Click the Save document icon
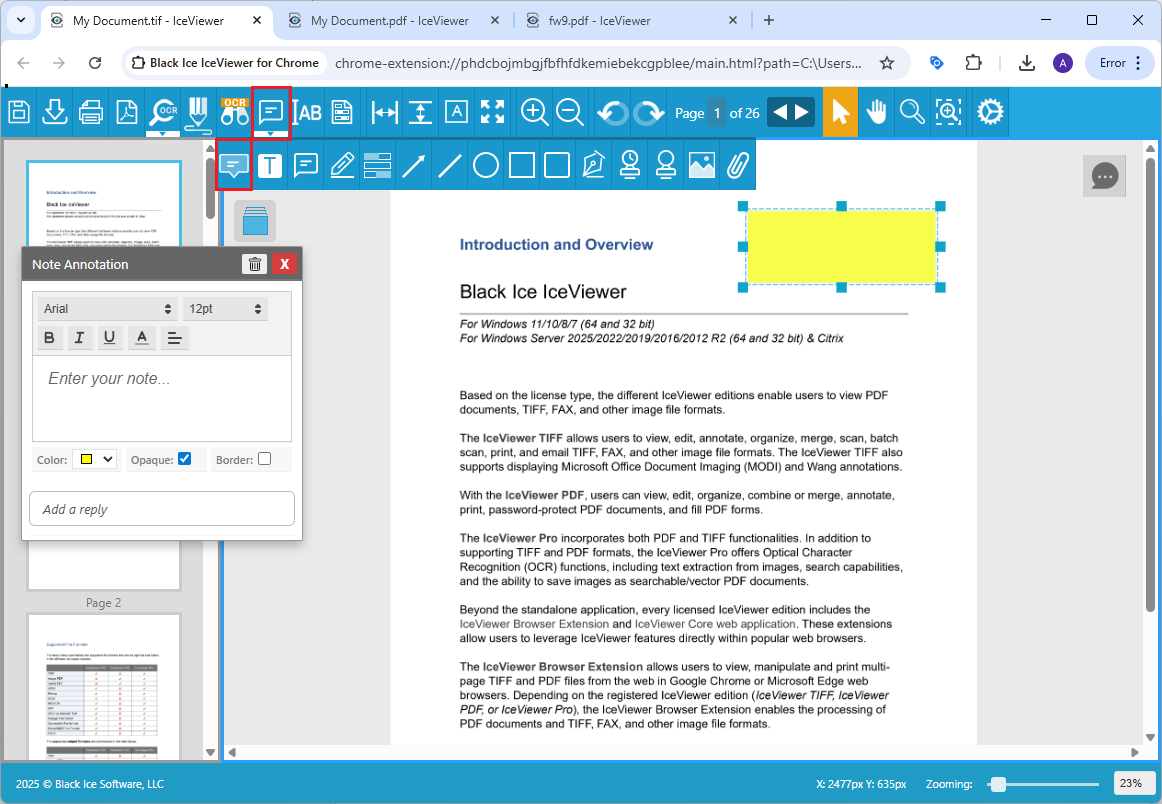This screenshot has height=804, width=1162. pyautogui.click(x=19, y=113)
